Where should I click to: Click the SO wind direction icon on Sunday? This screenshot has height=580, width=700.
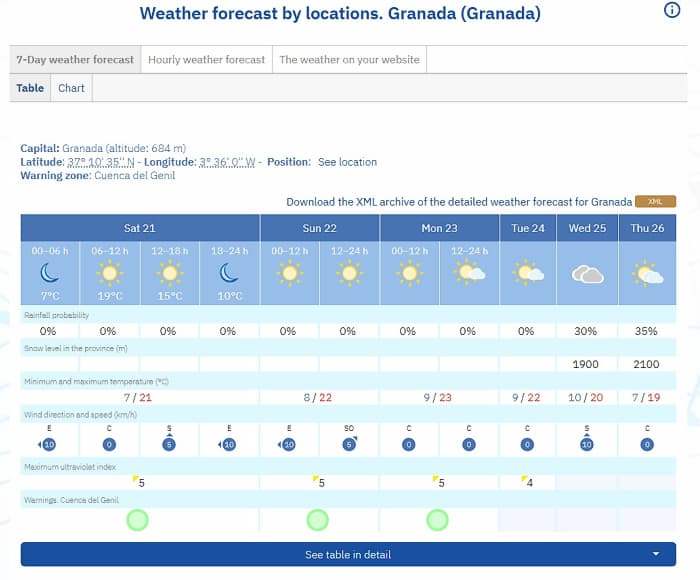[x=348, y=443]
